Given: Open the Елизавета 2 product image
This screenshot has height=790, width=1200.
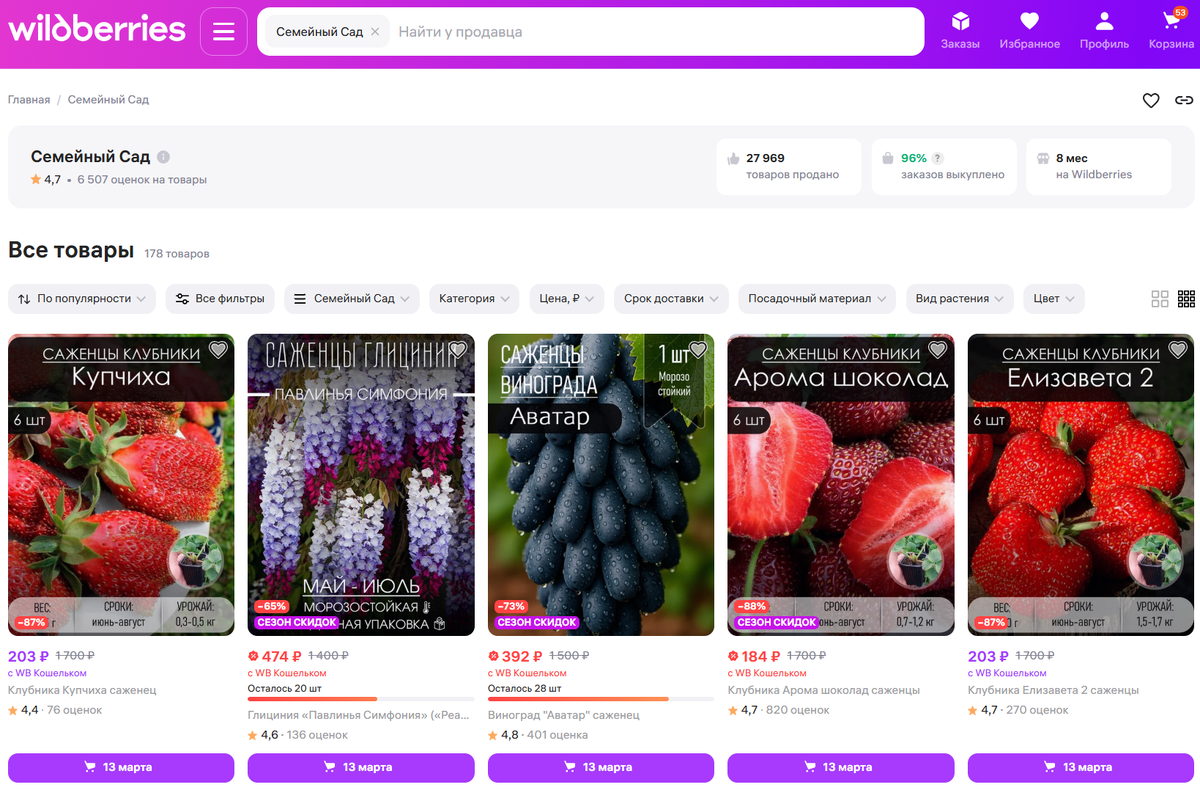Looking at the screenshot, I should (x=1081, y=485).
